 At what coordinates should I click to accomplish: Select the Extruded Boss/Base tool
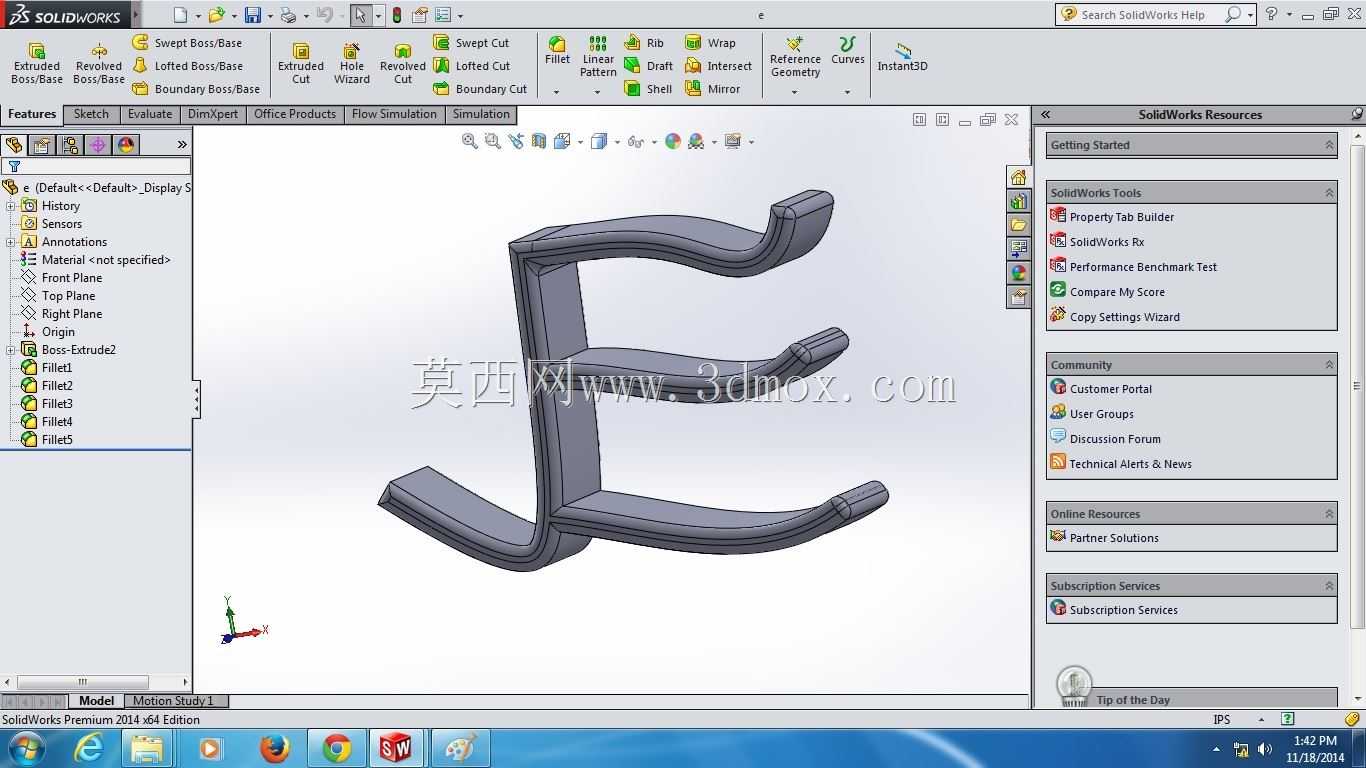[37, 64]
